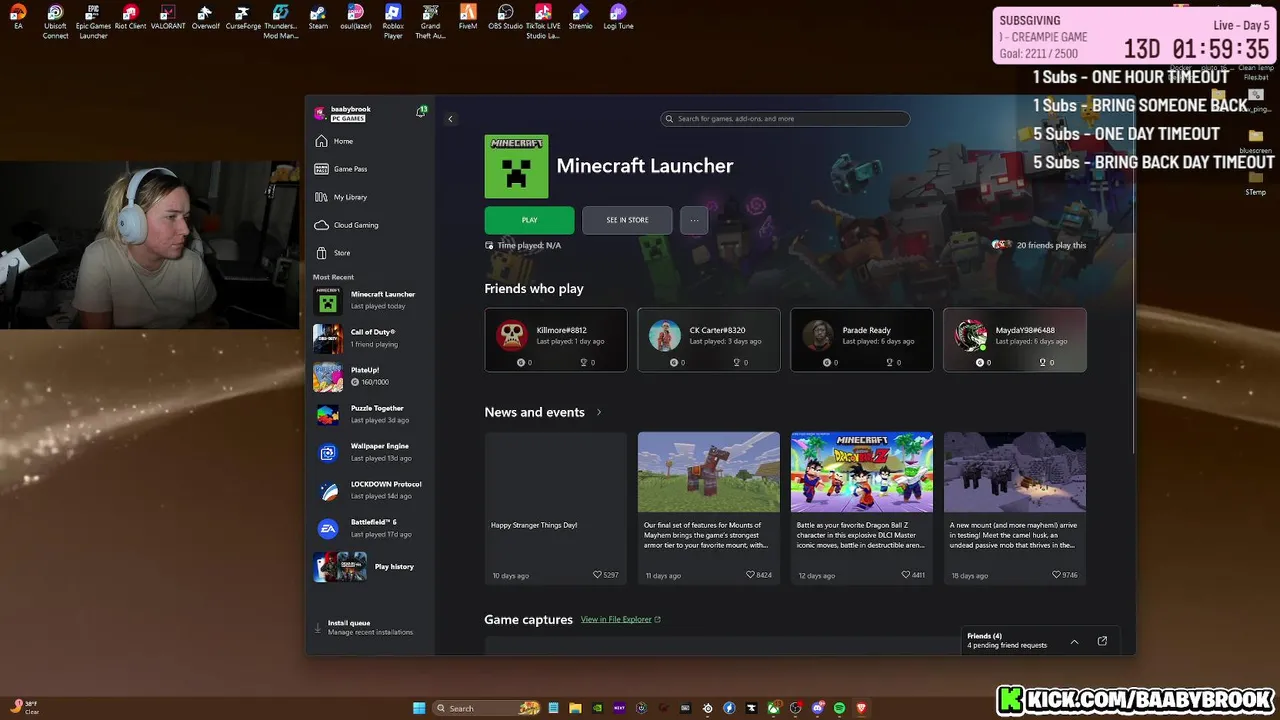Open the Riot Client desktop shortcut
Image resolution: width=1280 pixels, height=720 pixels.
coord(130,17)
